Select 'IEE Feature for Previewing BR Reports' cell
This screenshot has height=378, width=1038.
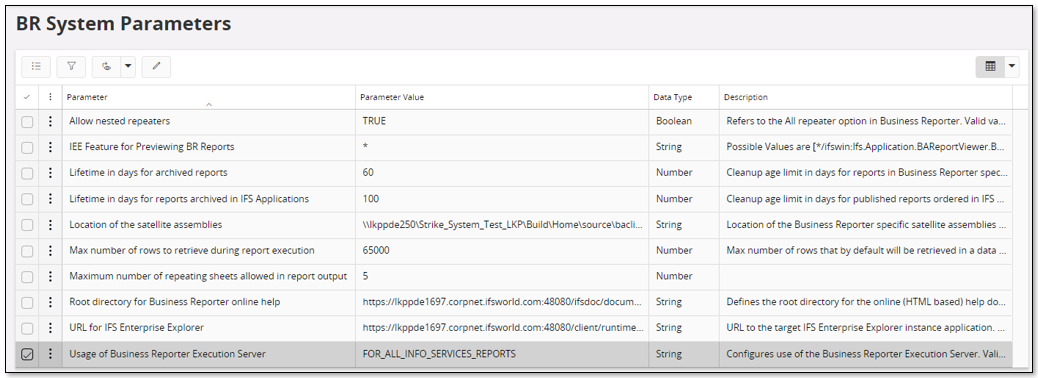[x=209, y=148]
